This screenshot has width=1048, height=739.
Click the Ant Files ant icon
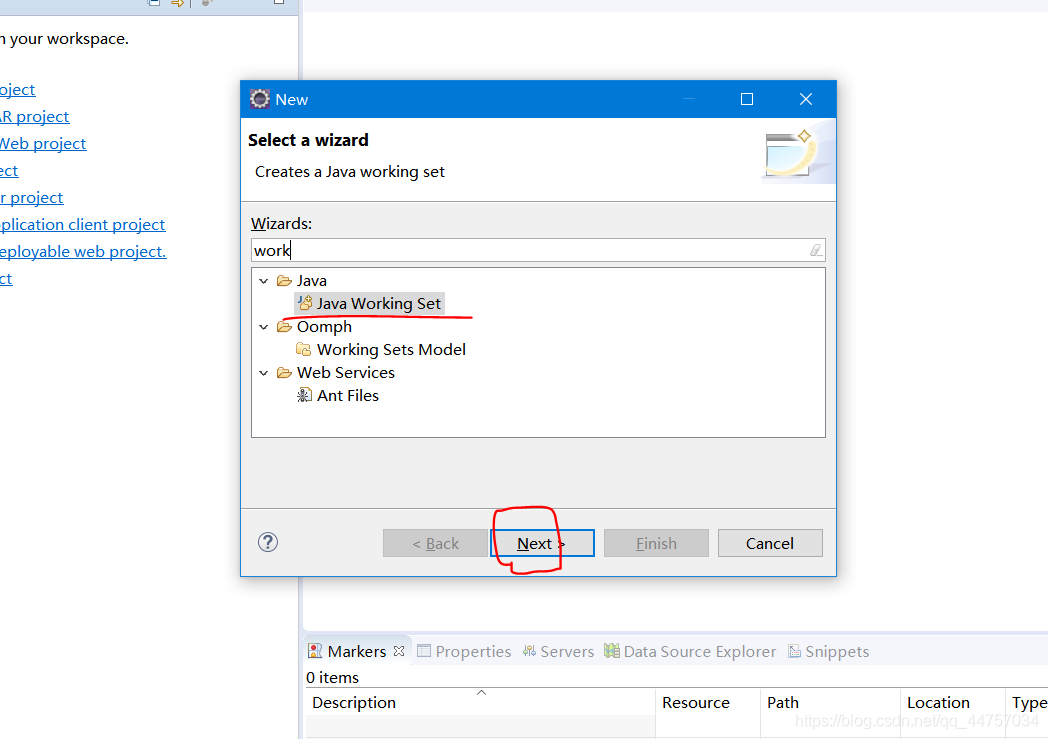point(304,396)
